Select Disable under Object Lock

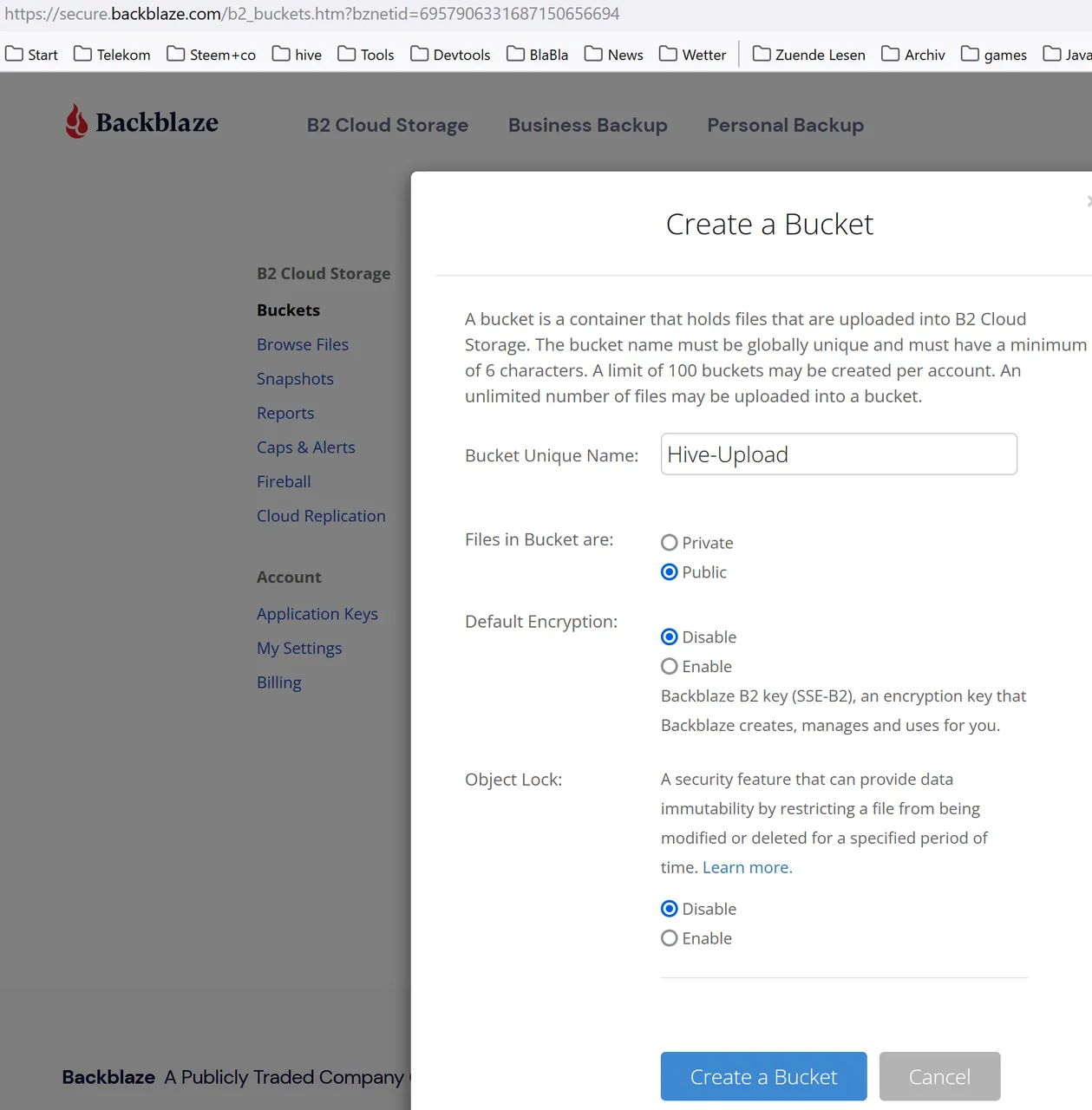coord(670,909)
